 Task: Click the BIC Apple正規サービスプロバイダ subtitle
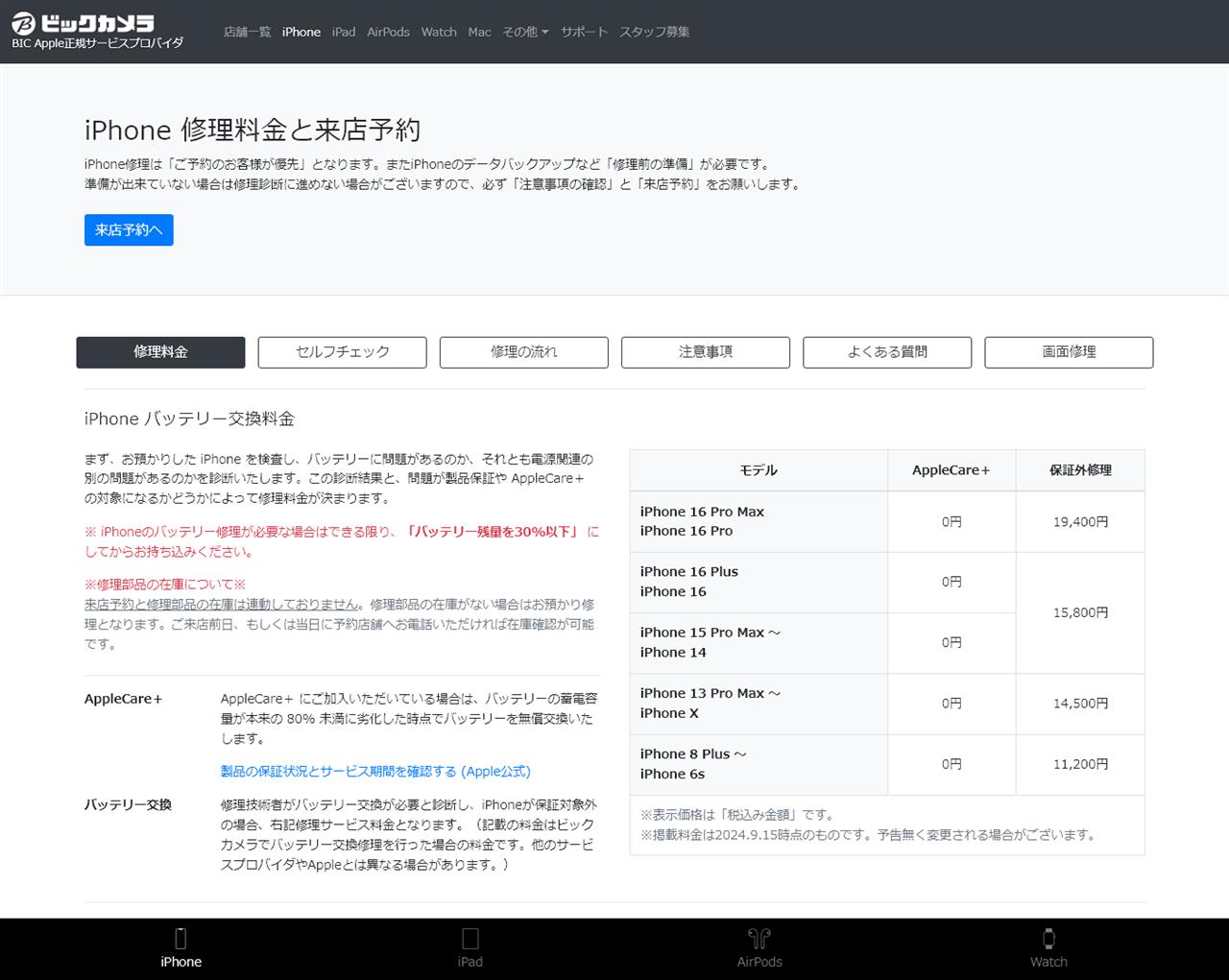pyautogui.click(x=97, y=43)
